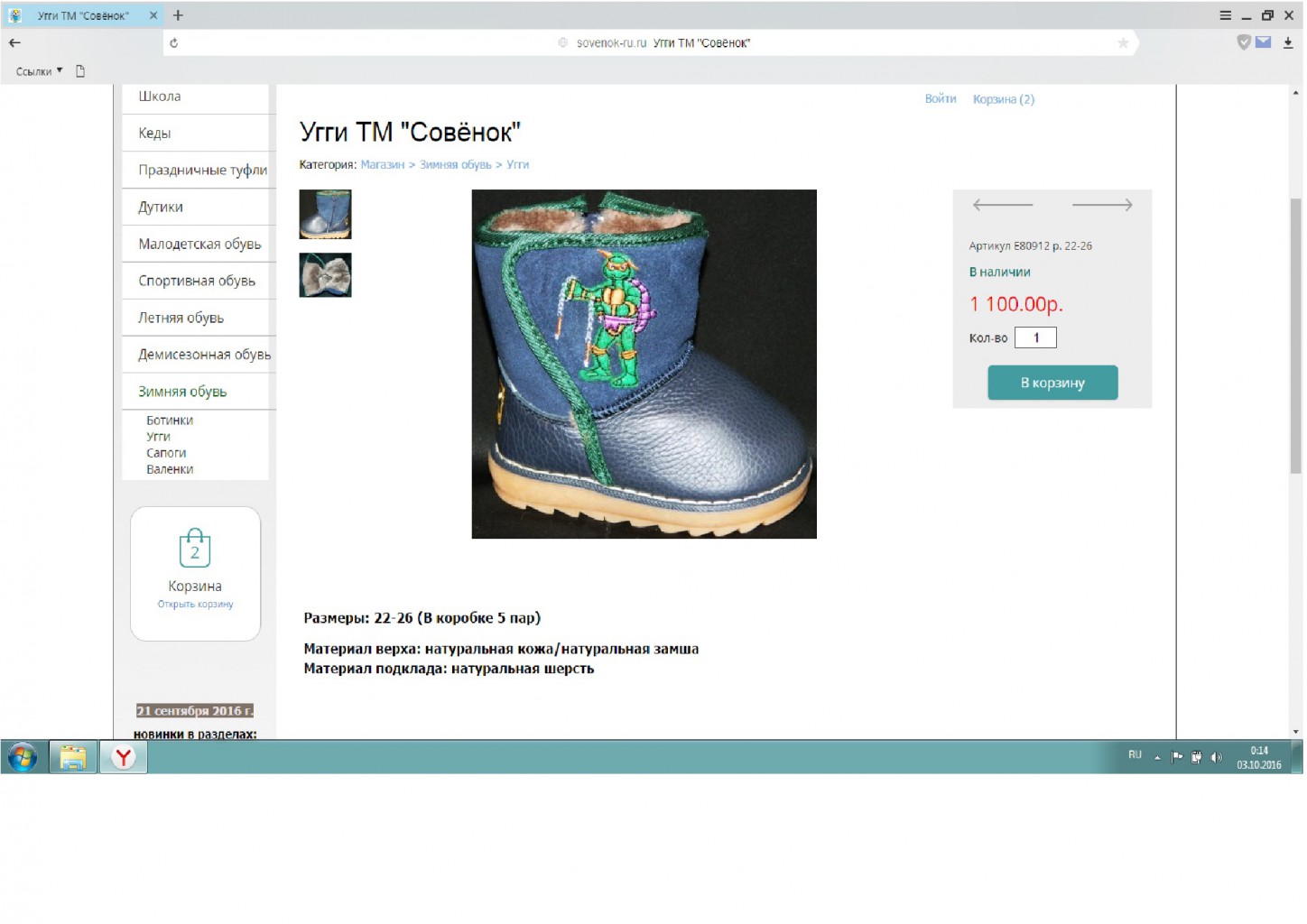Add the boots with В корзину button
Screen dimensions: 1307x924
1052,383
